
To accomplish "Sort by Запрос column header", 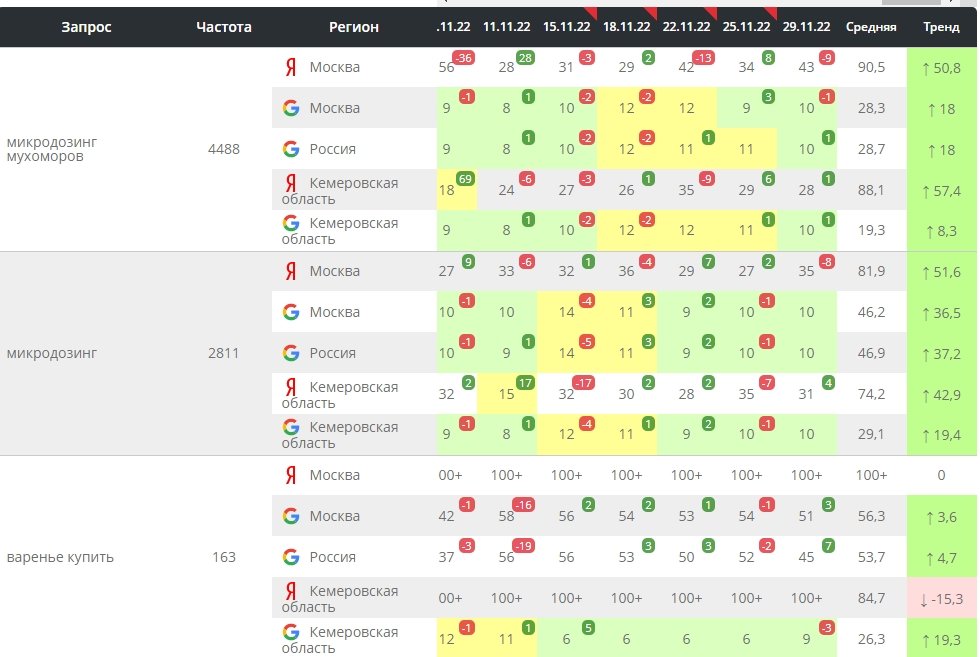I will (x=86, y=27).
